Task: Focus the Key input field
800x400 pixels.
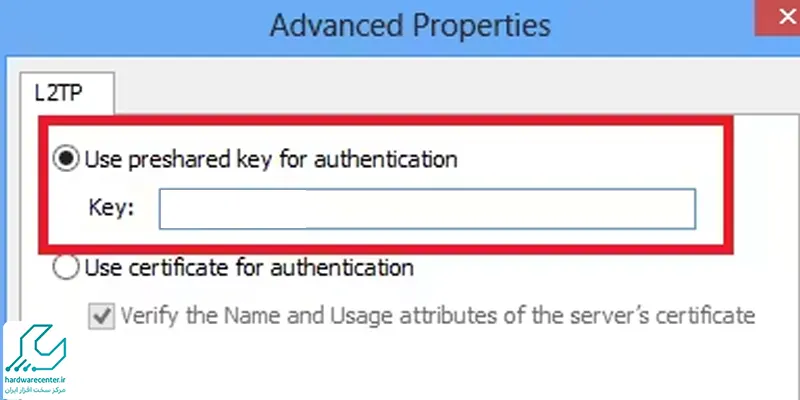Action: [x=427, y=209]
